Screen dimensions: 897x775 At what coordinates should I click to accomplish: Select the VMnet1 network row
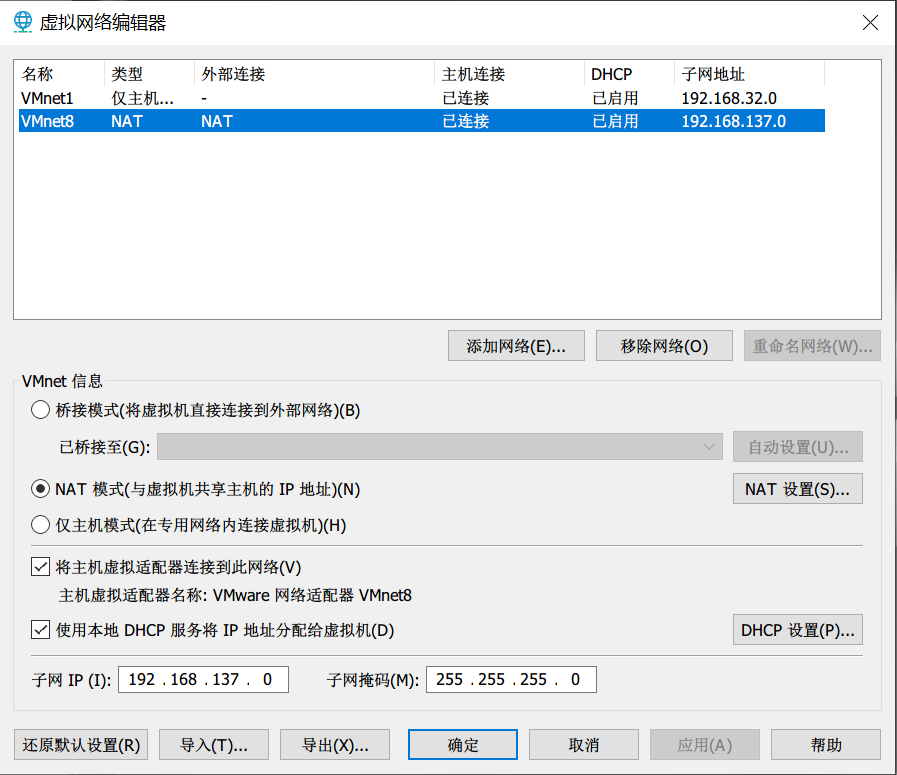click(x=422, y=98)
